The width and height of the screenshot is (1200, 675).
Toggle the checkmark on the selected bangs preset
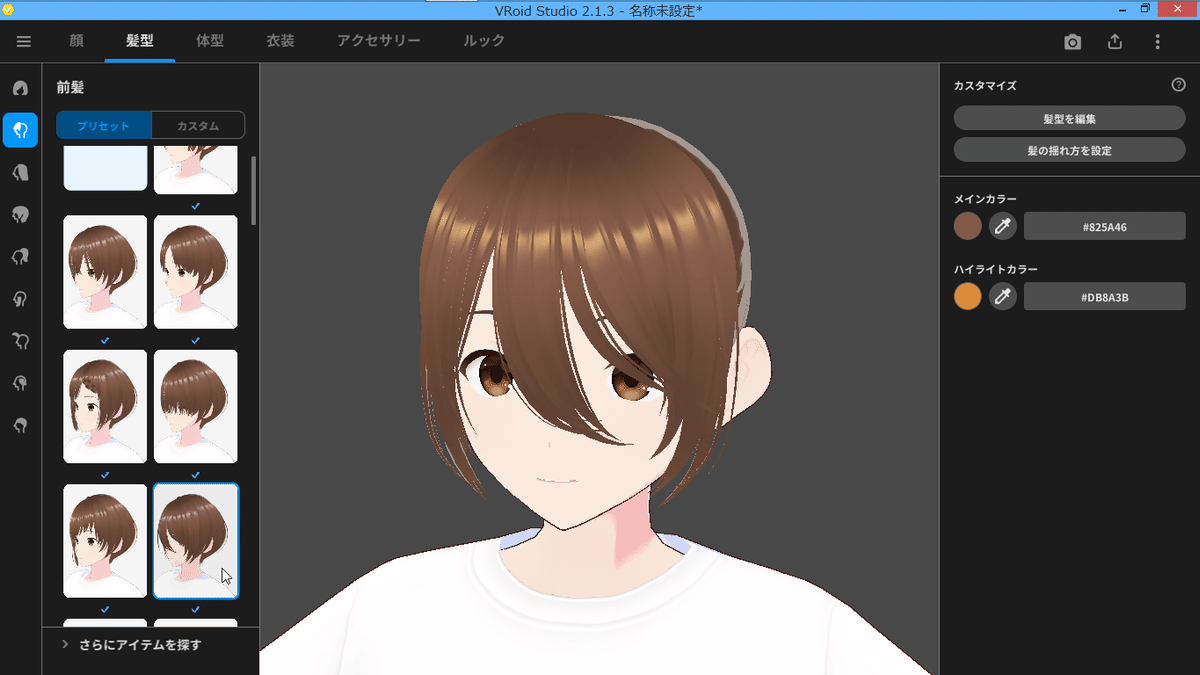195,608
